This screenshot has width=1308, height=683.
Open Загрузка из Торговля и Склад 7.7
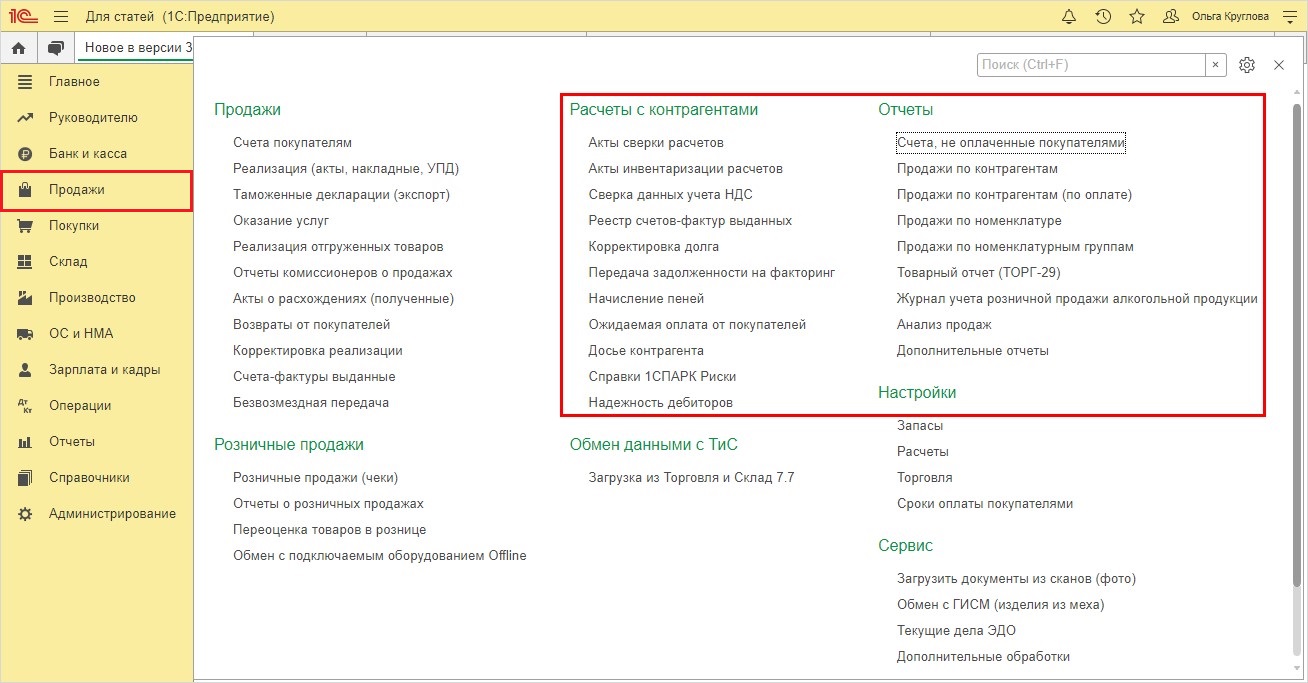pyautogui.click(x=691, y=478)
